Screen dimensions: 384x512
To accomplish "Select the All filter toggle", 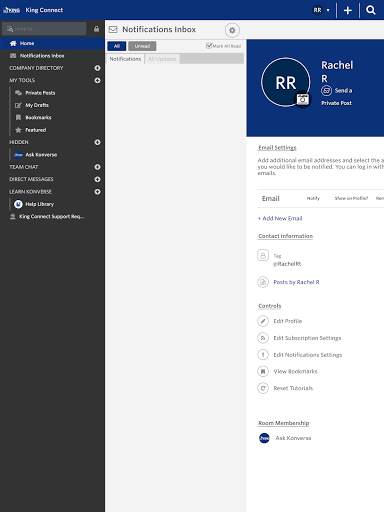I will (117, 46).
